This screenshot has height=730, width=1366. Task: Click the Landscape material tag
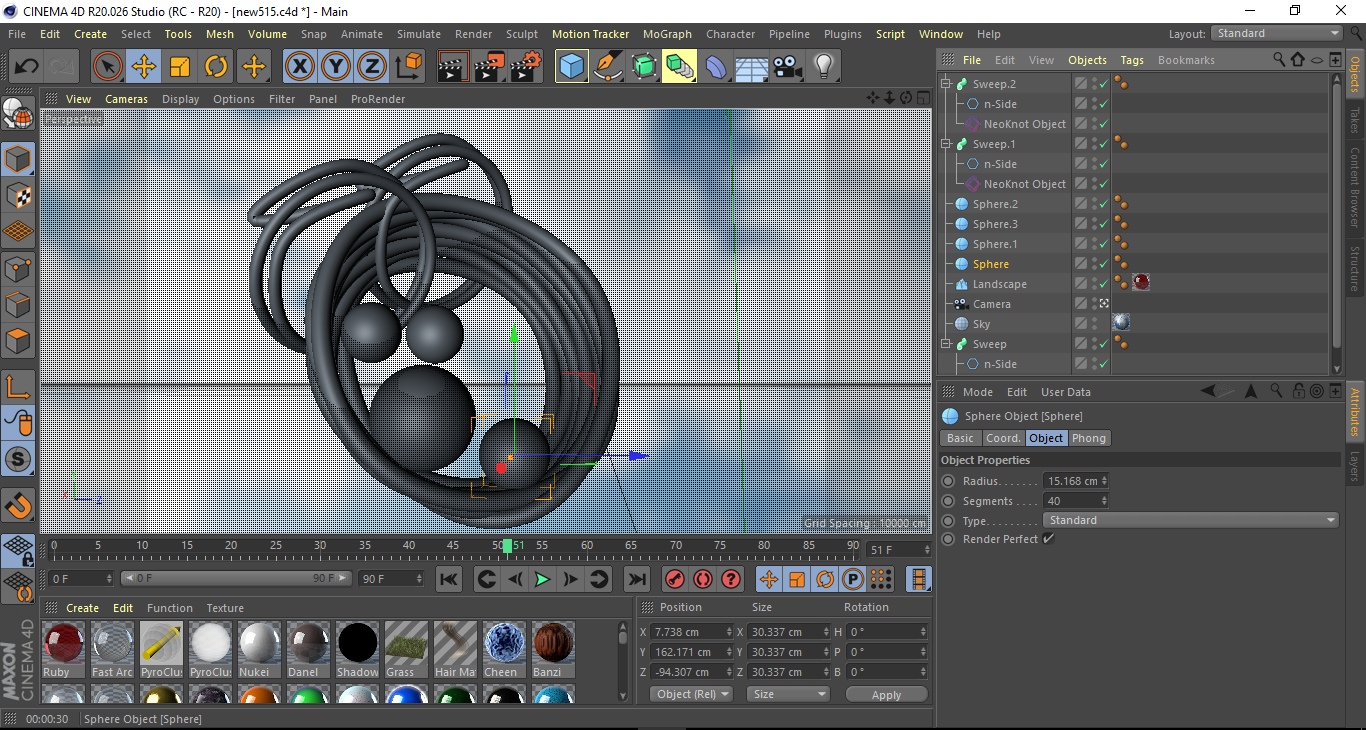tap(1141, 283)
